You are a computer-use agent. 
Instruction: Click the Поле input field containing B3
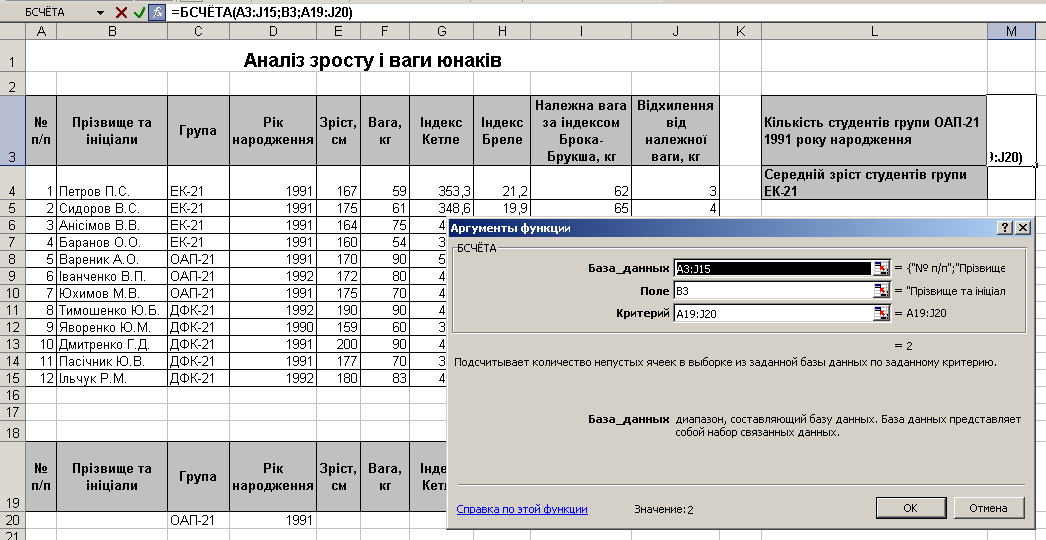click(x=773, y=291)
